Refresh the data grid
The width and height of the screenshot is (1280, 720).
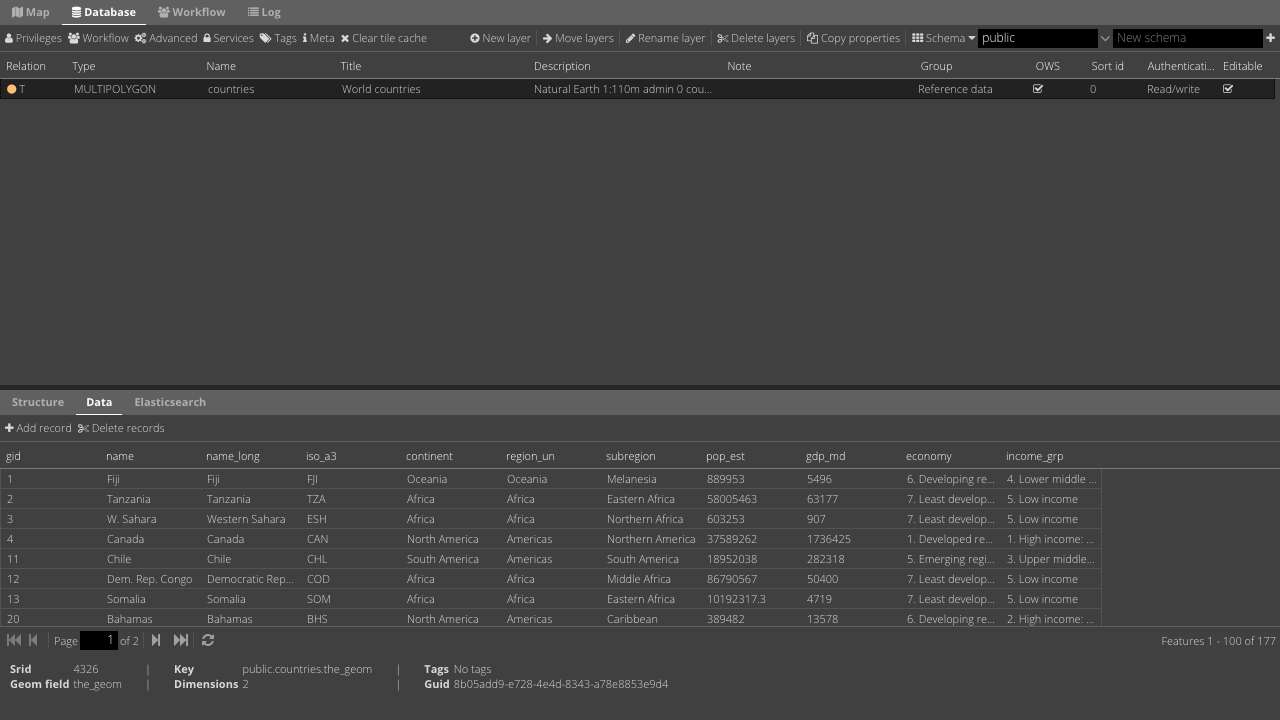[x=208, y=640]
